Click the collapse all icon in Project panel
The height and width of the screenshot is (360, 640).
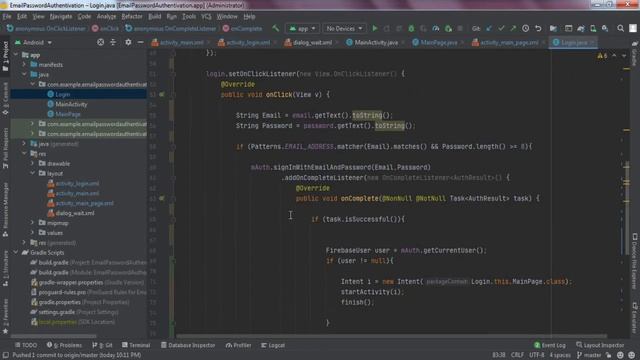click(x=113, y=42)
